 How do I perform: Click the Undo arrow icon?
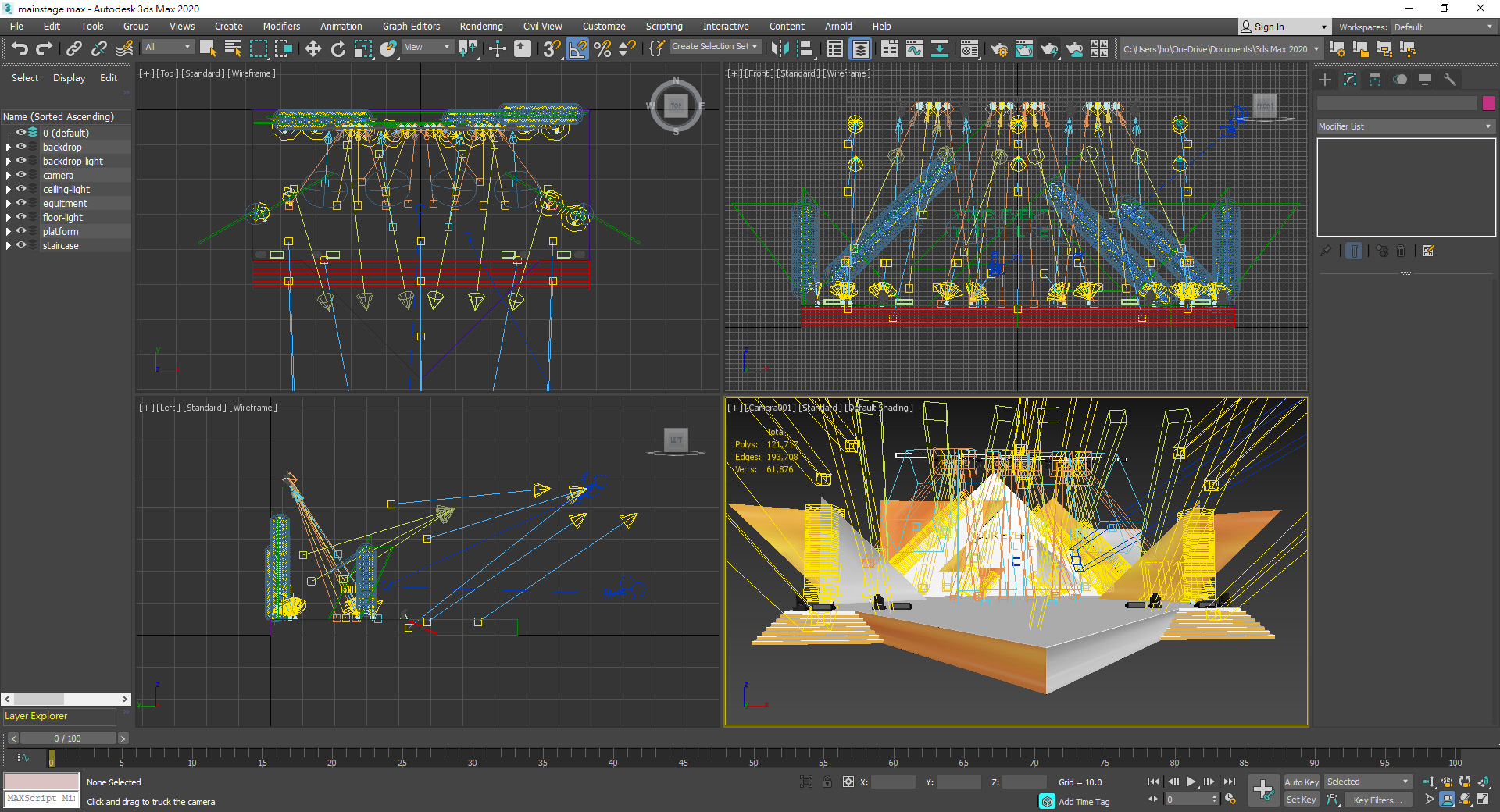[20, 49]
